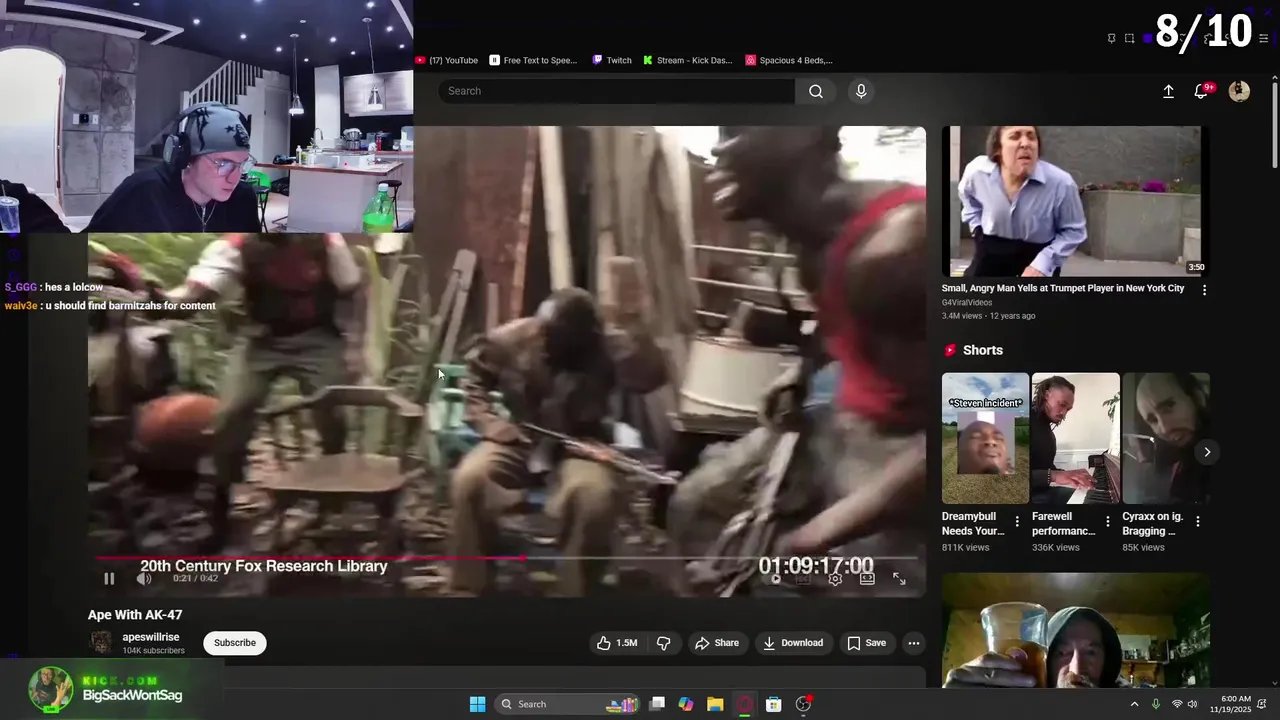Open the apeswillrise channel name link
The image size is (1280, 720).
pos(151,637)
